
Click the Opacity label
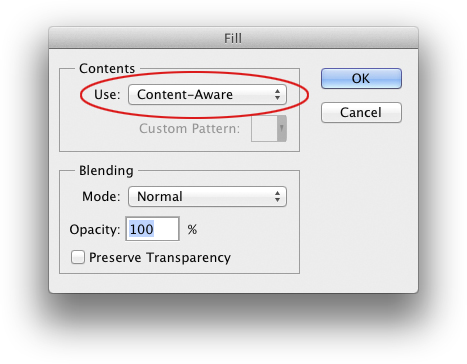pyautogui.click(x=95, y=230)
